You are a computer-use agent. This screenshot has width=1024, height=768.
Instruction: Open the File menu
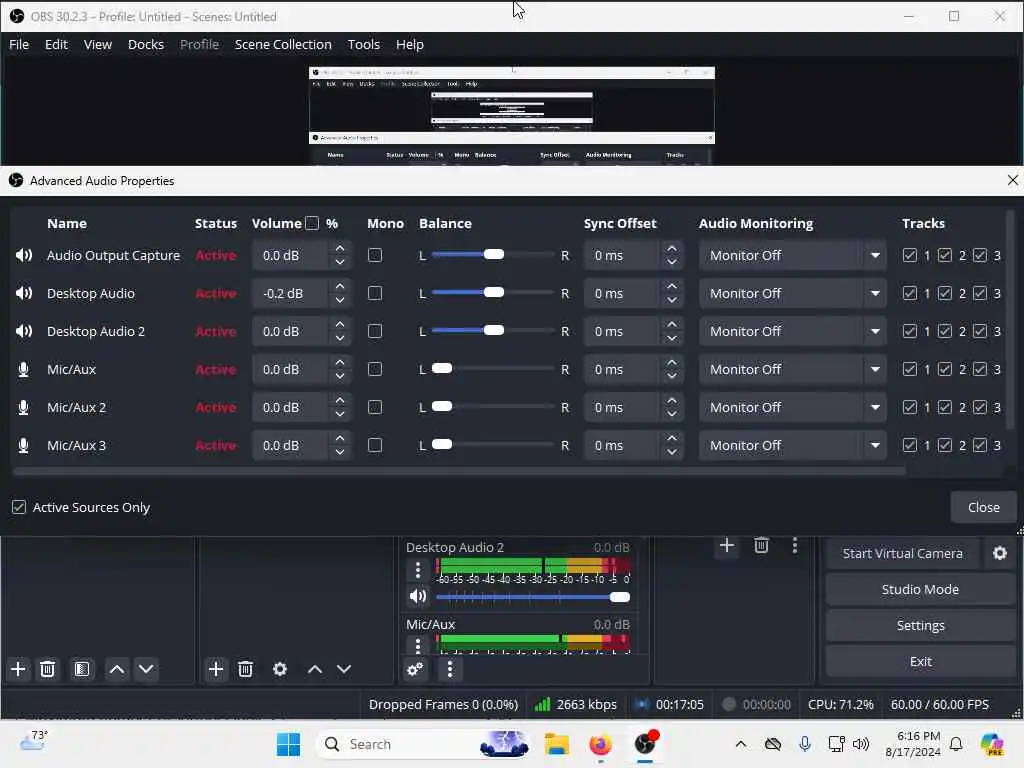pos(19,44)
